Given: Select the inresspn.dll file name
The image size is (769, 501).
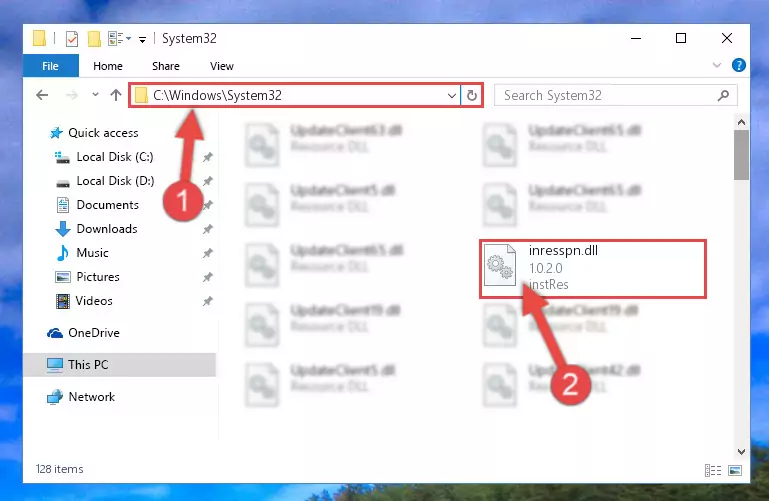Looking at the screenshot, I should click(x=563, y=250).
